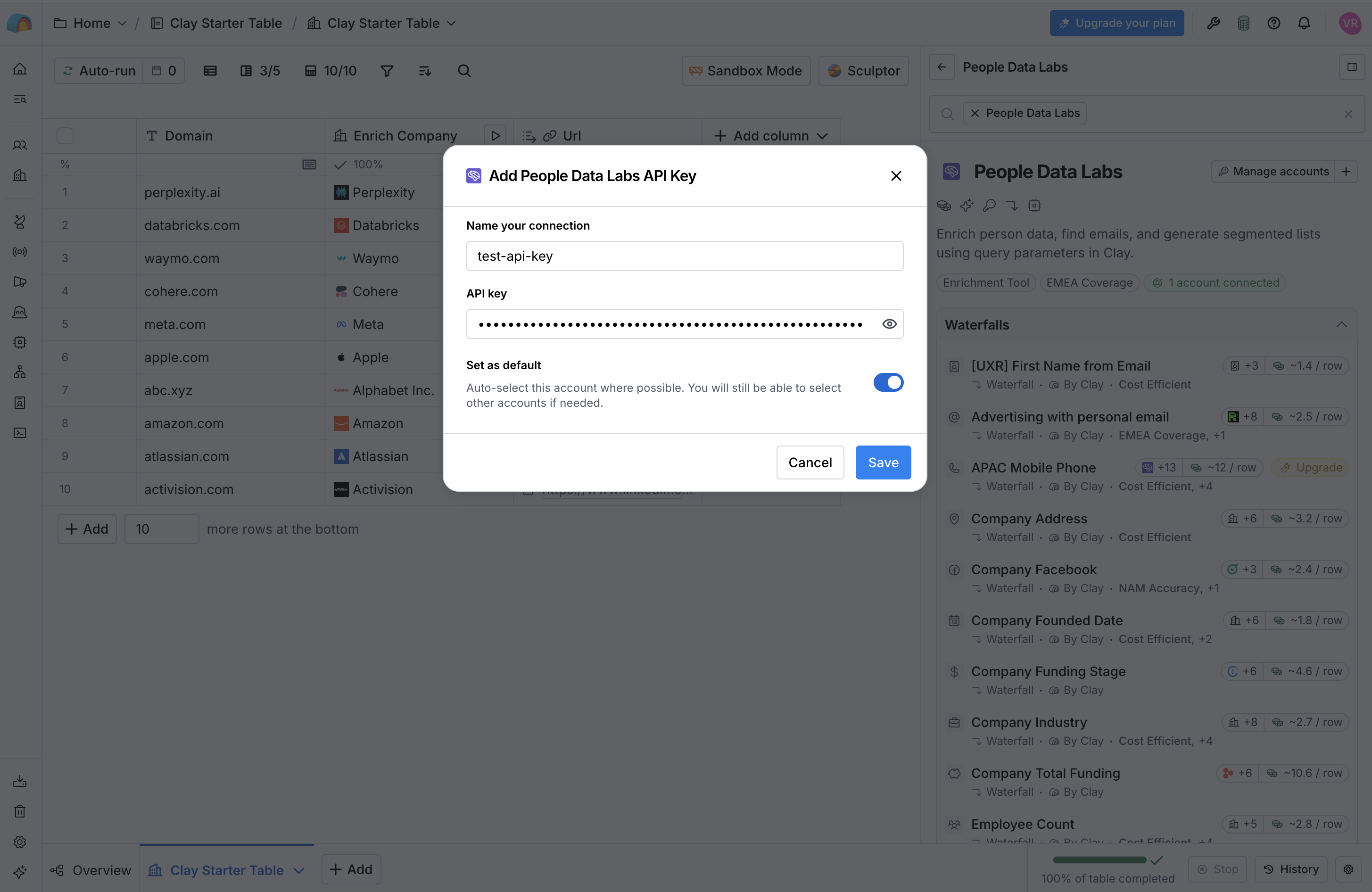The image size is (1372, 892).
Task: Open the companies icon in sidebar
Action: (x=20, y=175)
